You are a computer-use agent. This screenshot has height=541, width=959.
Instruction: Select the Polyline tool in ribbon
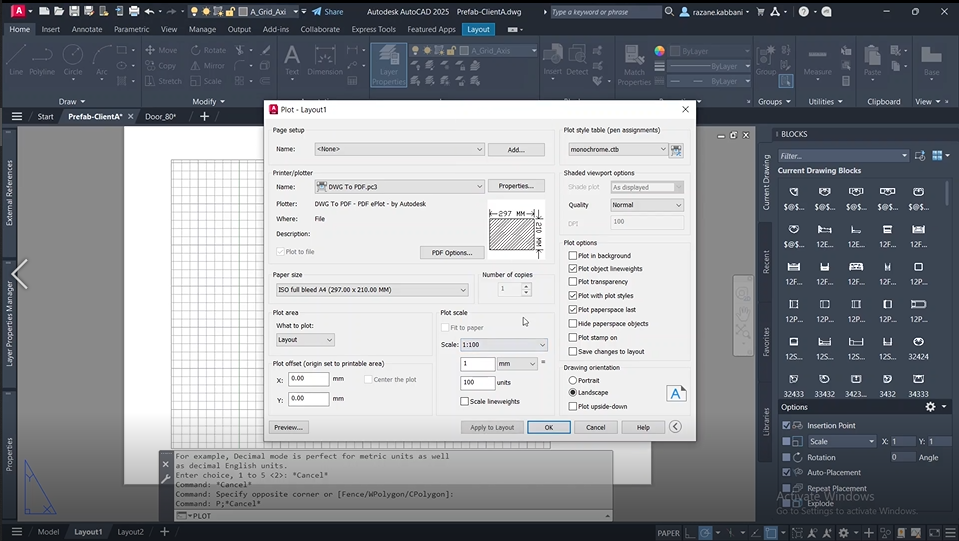pos(42,58)
